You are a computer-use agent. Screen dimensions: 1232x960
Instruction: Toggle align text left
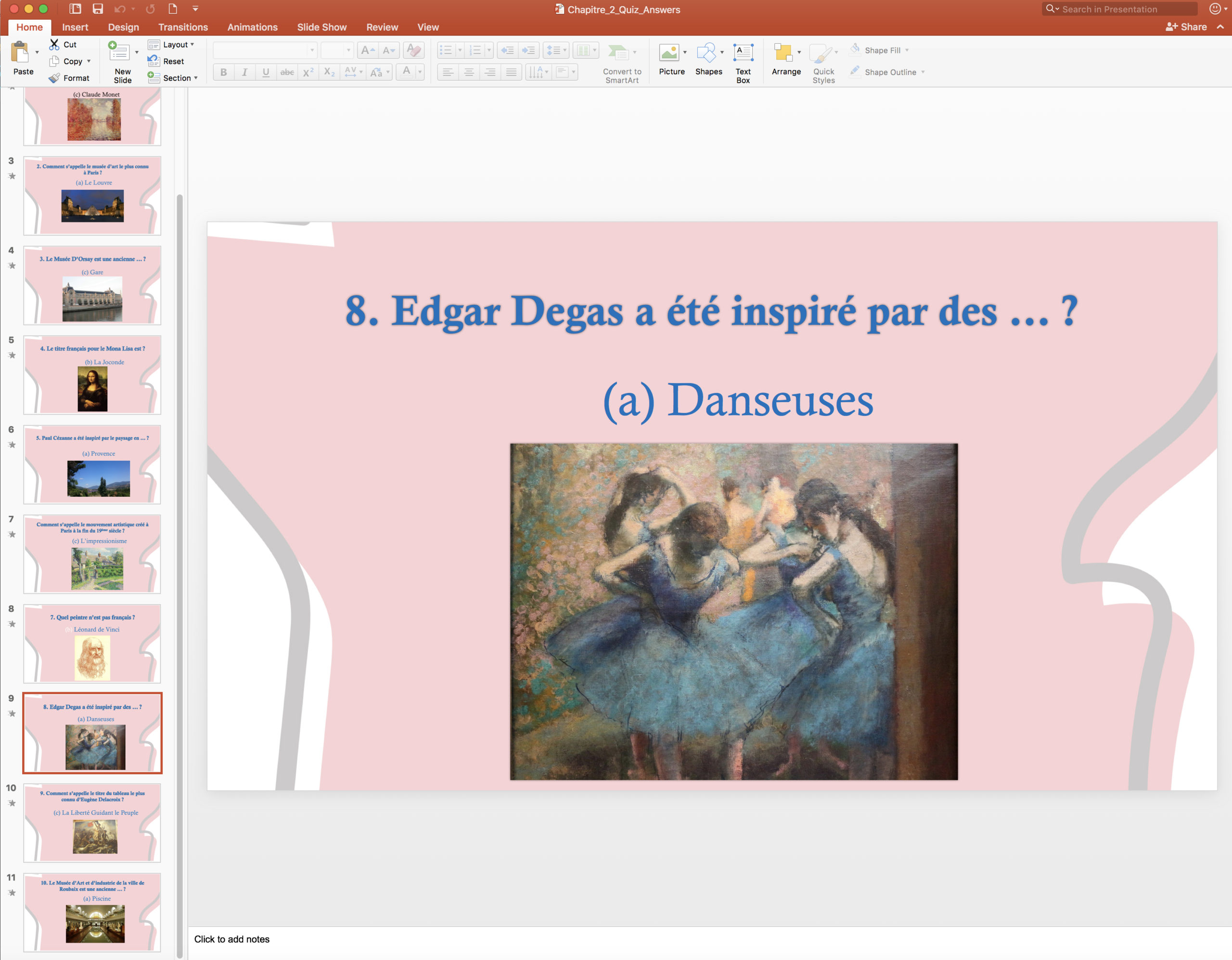(448, 72)
